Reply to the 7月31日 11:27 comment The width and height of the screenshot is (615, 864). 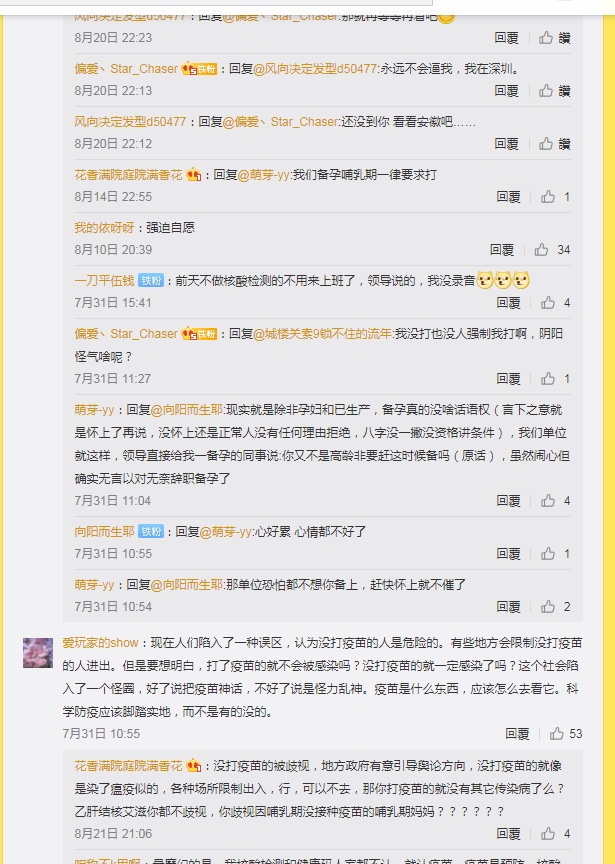[508, 379]
